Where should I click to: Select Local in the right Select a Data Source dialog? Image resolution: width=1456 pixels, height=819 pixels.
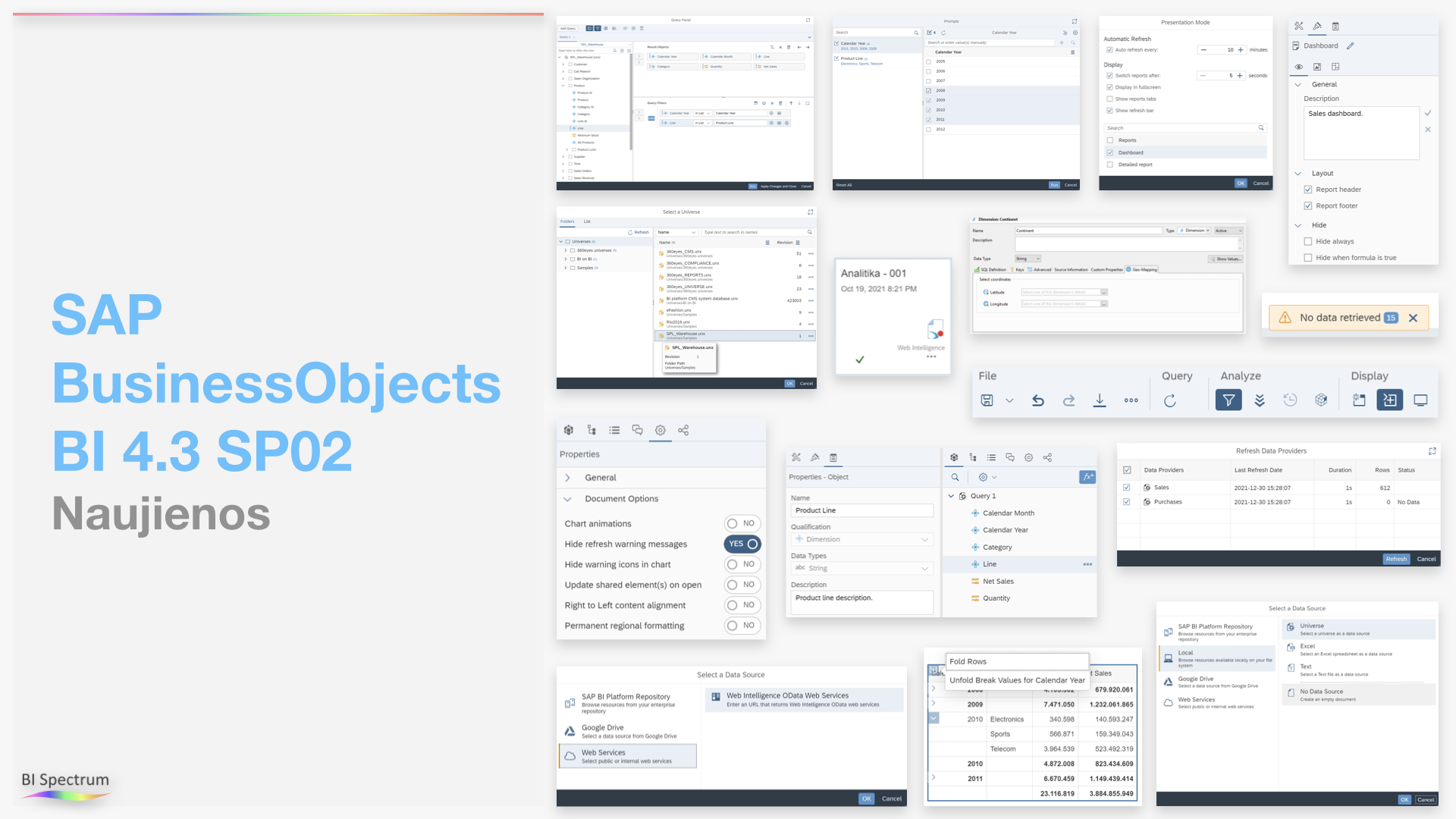[x=1217, y=657]
